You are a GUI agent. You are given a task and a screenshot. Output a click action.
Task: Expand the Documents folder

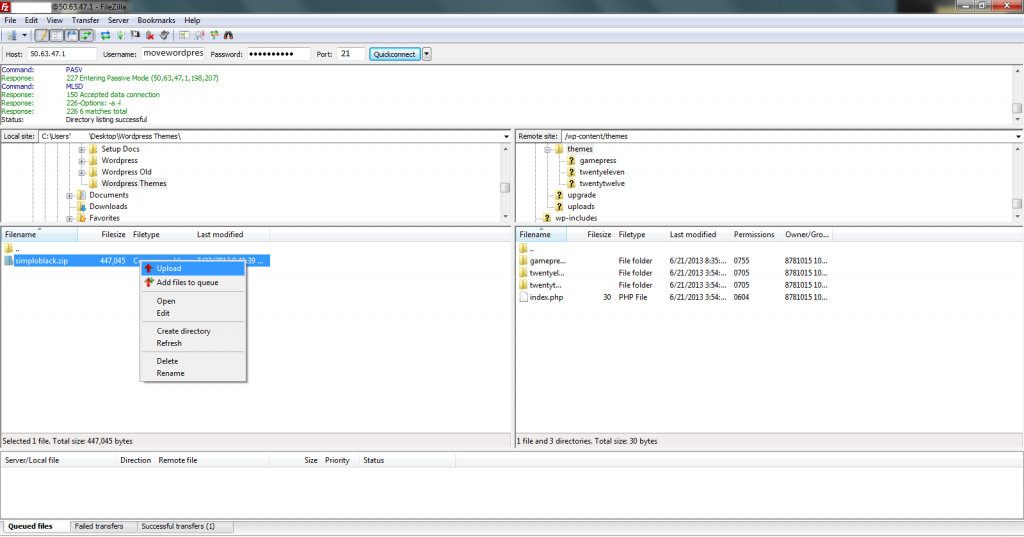tap(69, 195)
